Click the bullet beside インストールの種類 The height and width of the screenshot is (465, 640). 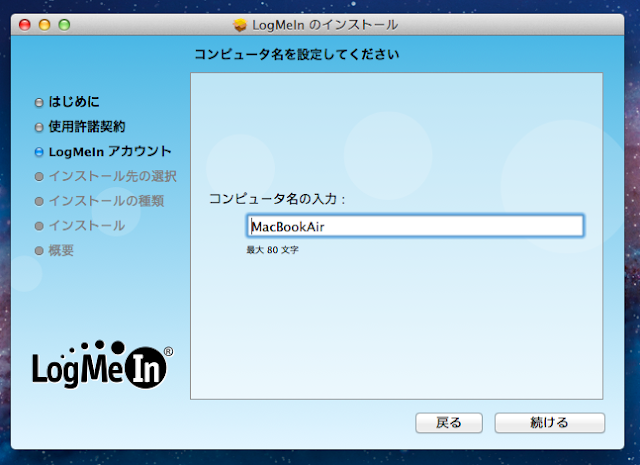(39, 202)
